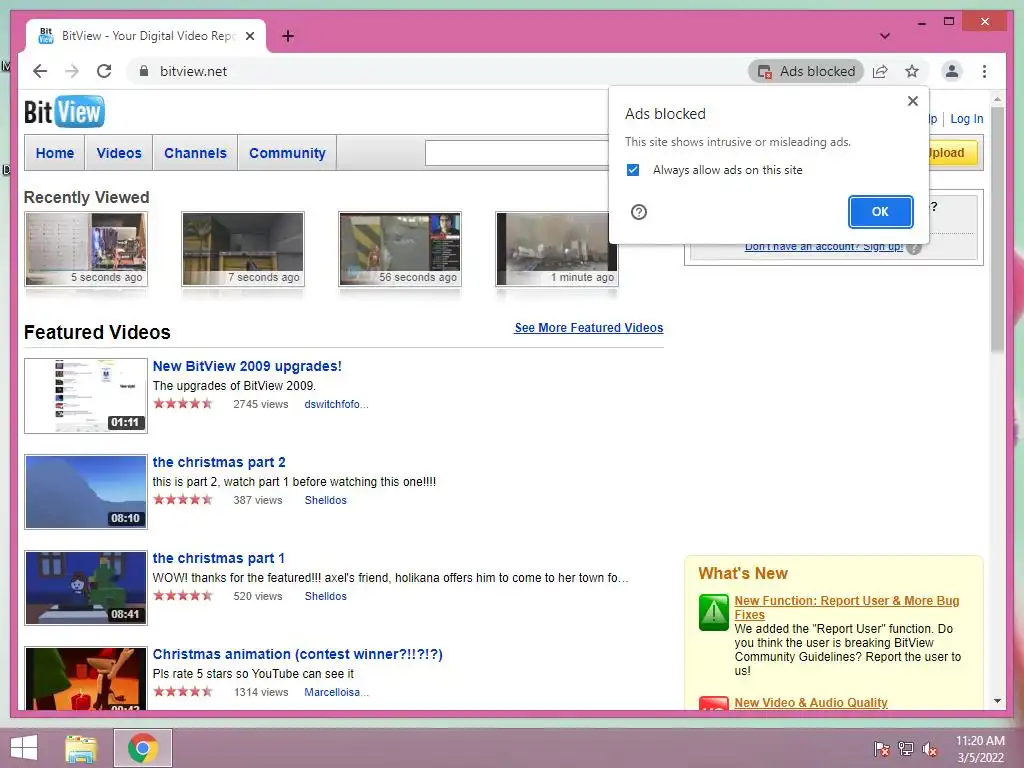Open the Community tab

point(287,153)
